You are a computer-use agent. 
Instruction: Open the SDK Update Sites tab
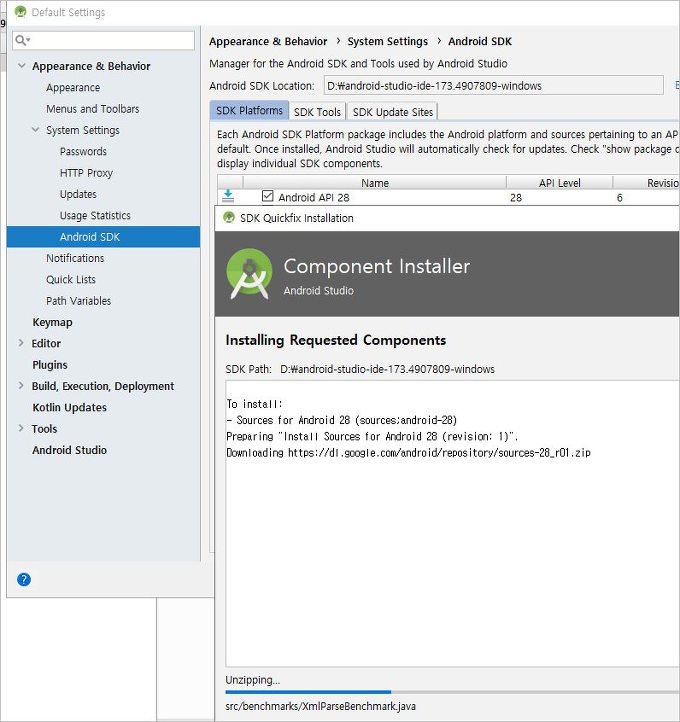pyautogui.click(x=393, y=112)
